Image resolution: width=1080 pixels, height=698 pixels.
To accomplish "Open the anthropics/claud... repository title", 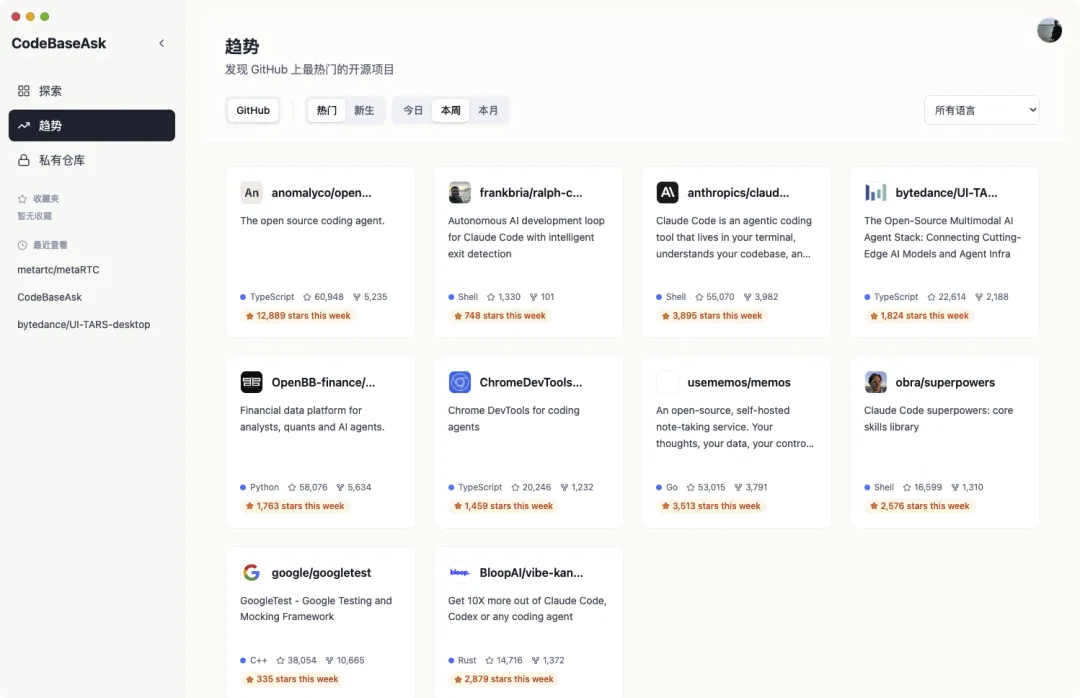I will [x=738, y=193].
